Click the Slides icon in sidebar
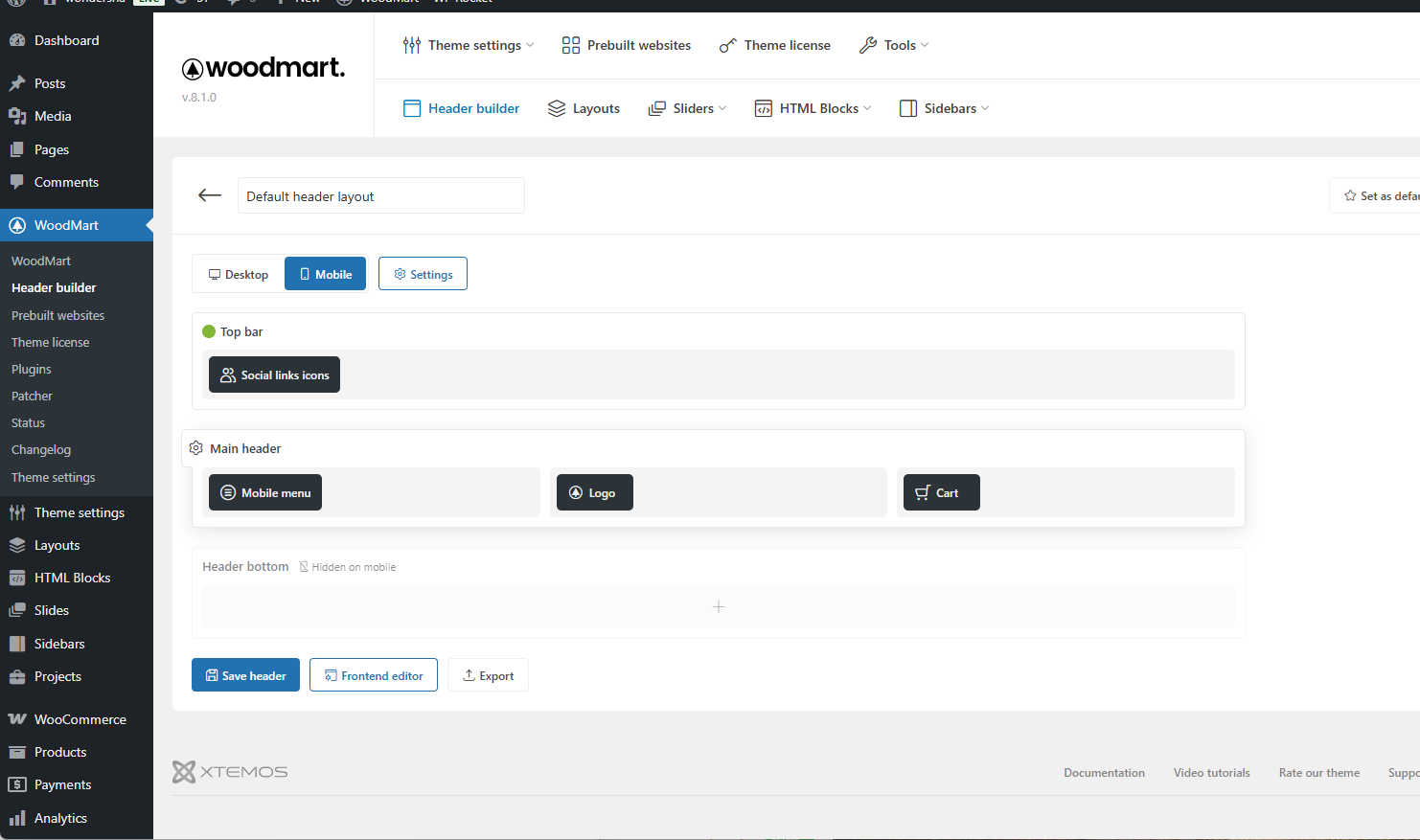 click(17, 610)
